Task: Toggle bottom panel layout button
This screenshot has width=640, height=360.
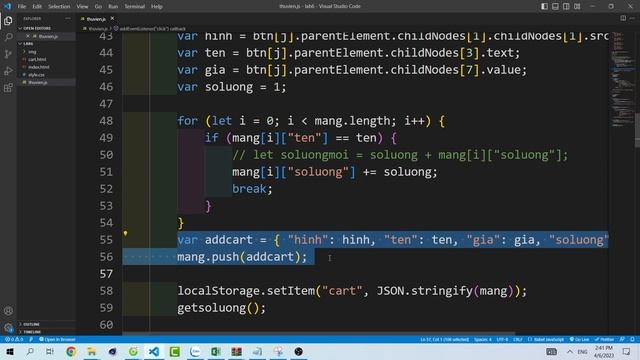Action: (x=555, y=6)
